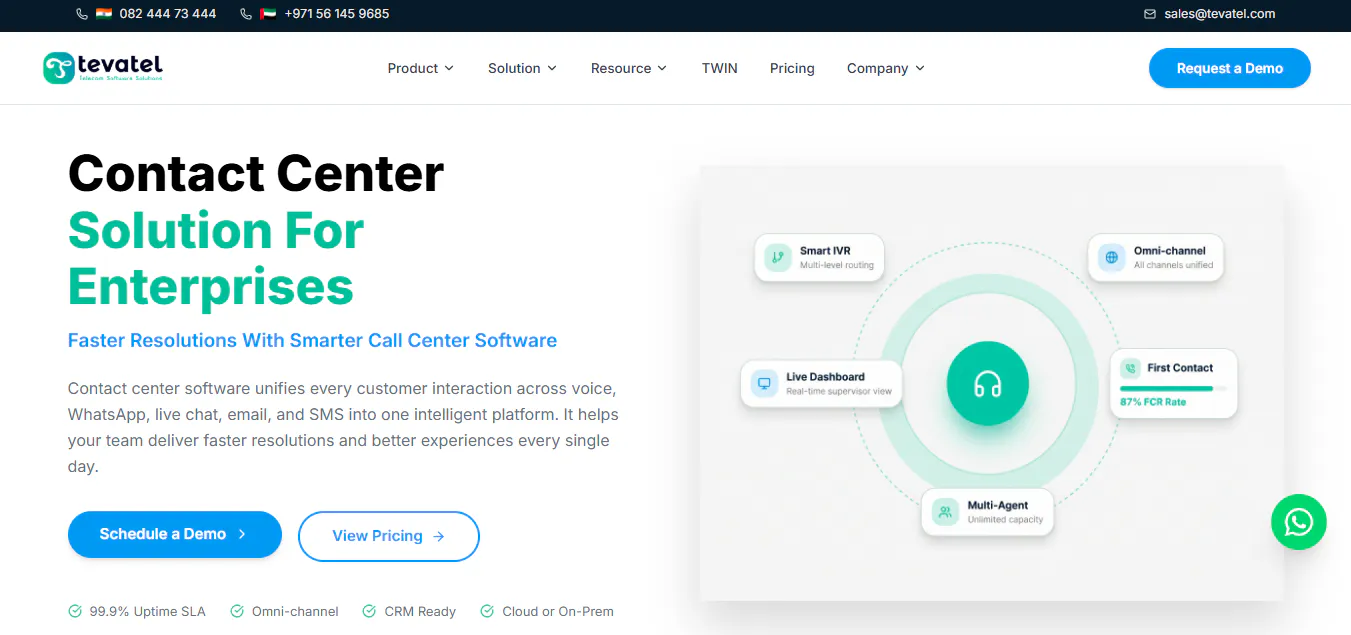Click the Unlimited capacity subtitle

(x=1005, y=520)
